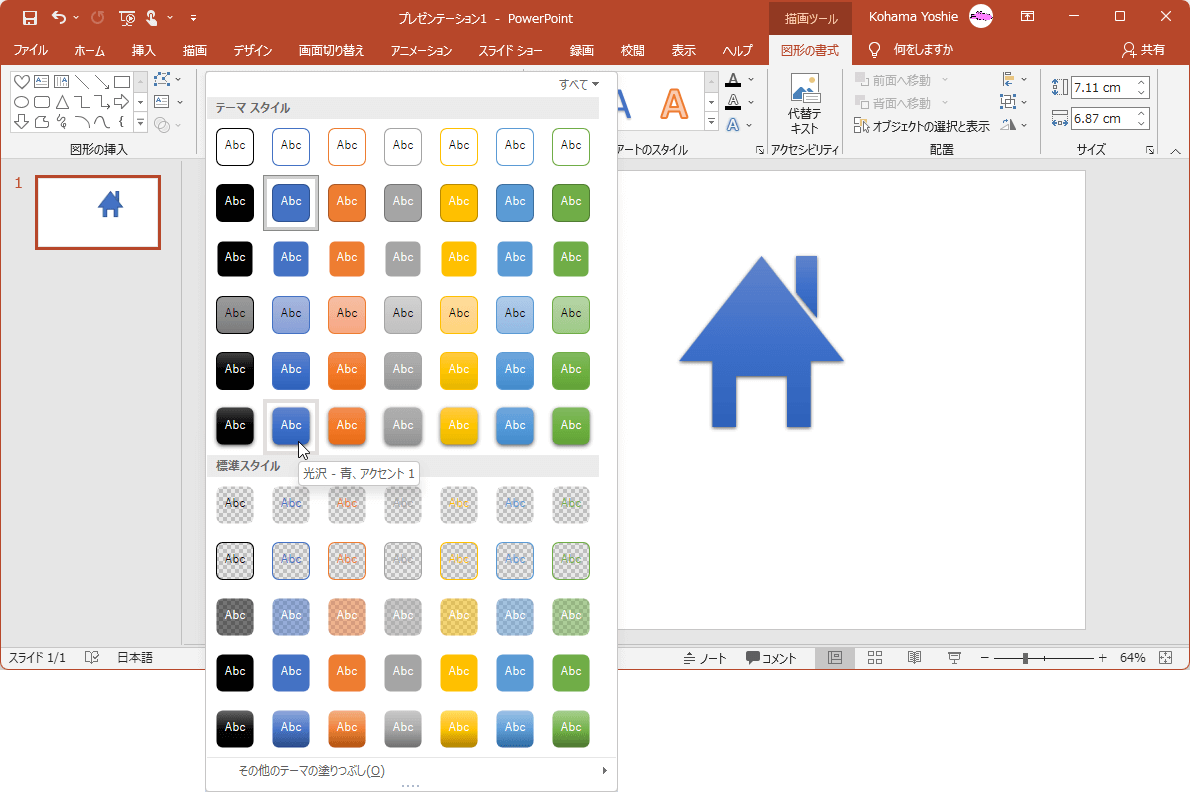Screen dimensions: 1190x792
Task: Click the Align objects icon
Action: 1009,79
